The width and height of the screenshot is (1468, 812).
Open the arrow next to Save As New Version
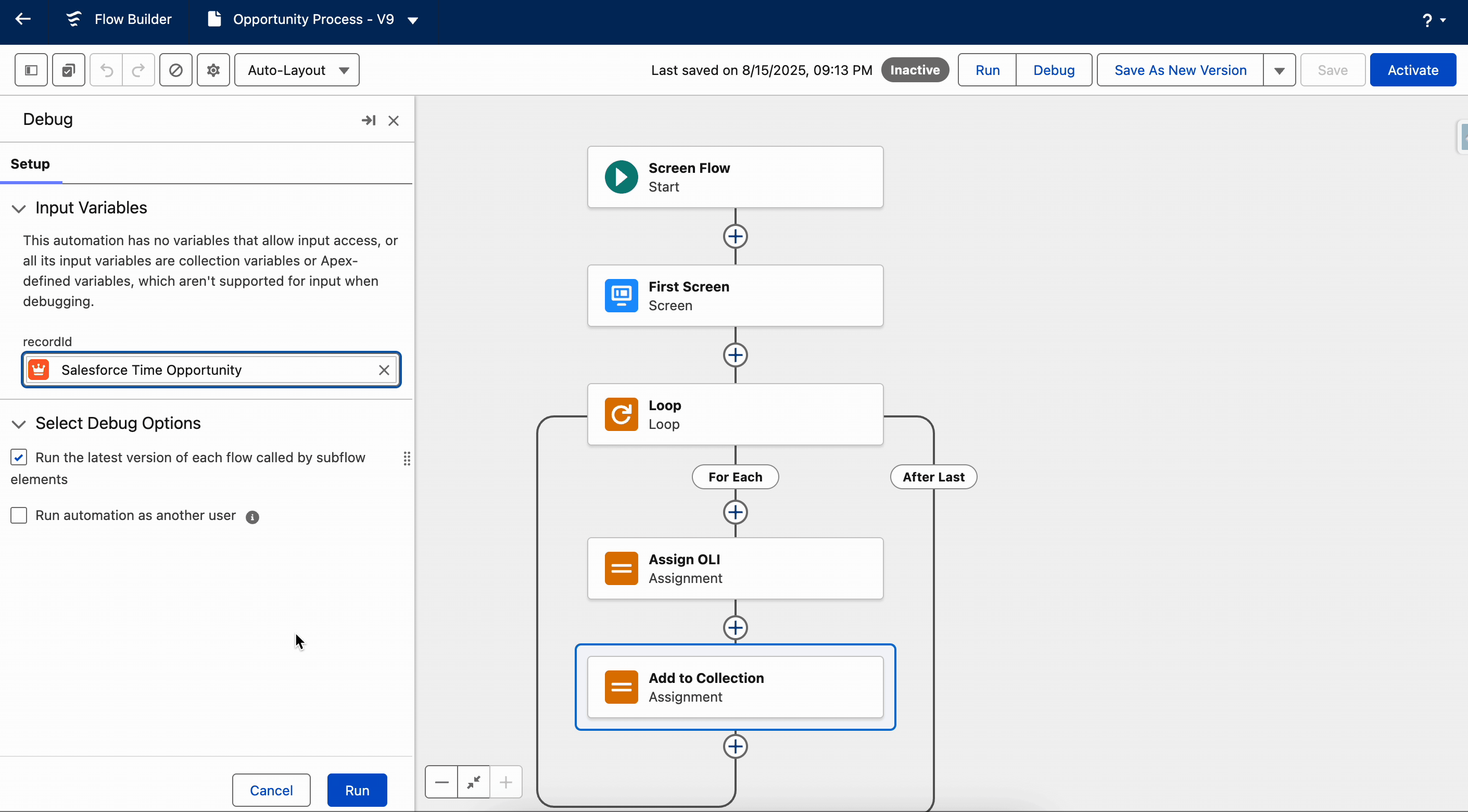(1280, 70)
